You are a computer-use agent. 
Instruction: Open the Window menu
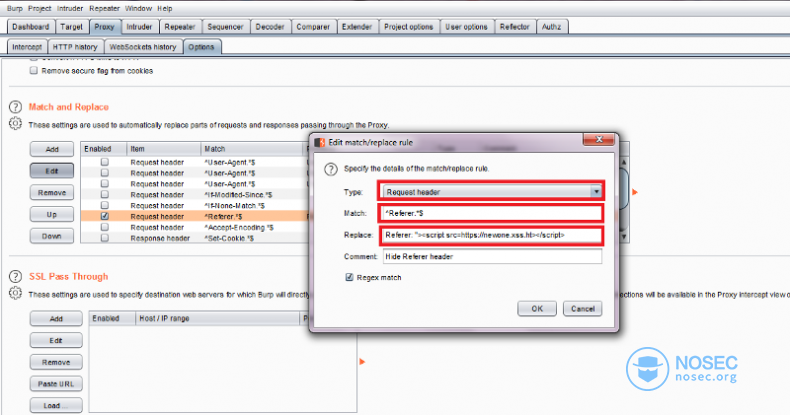click(x=139, y=9)
